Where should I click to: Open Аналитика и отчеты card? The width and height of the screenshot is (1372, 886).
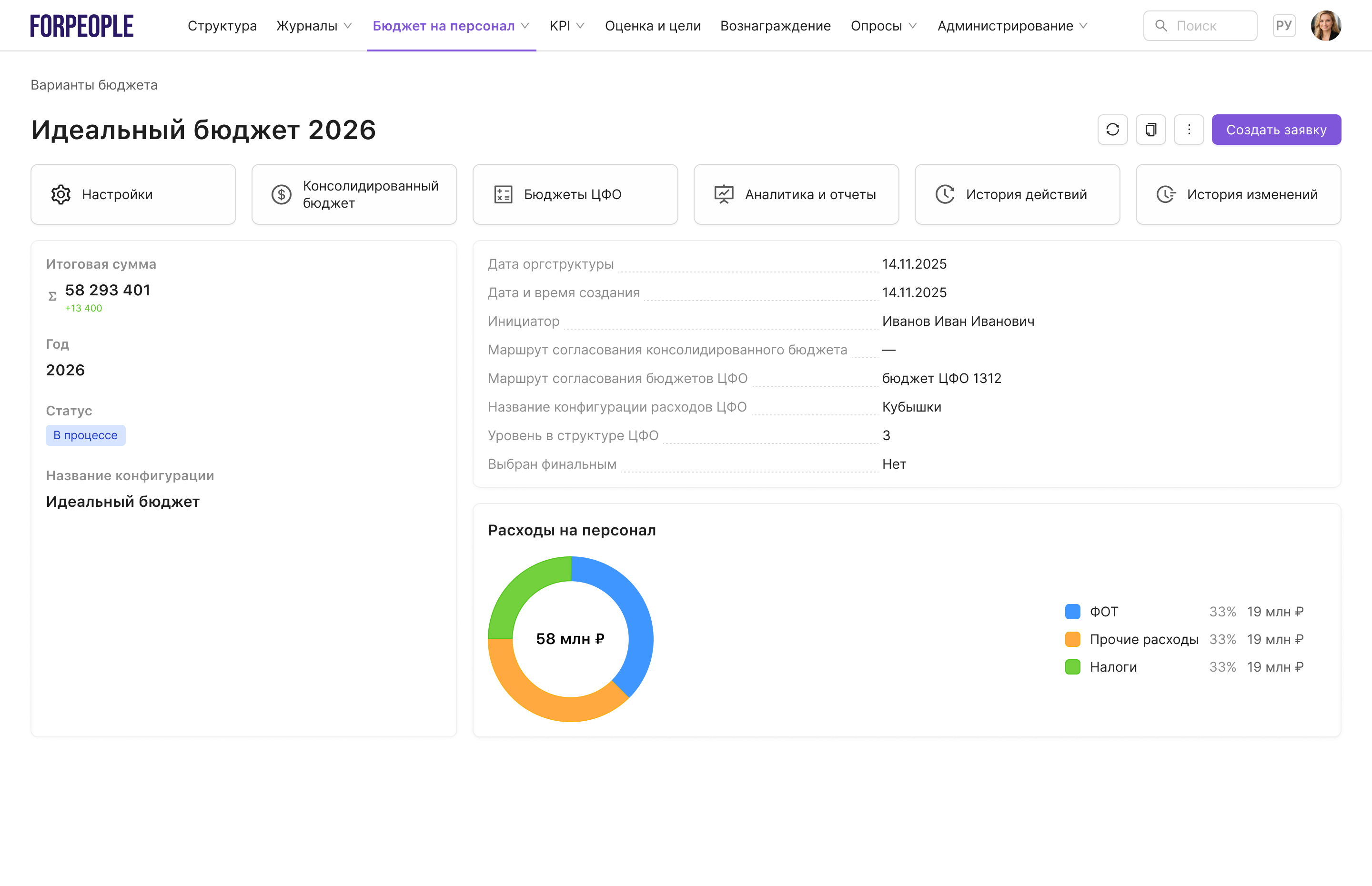[x=796, y=194]
